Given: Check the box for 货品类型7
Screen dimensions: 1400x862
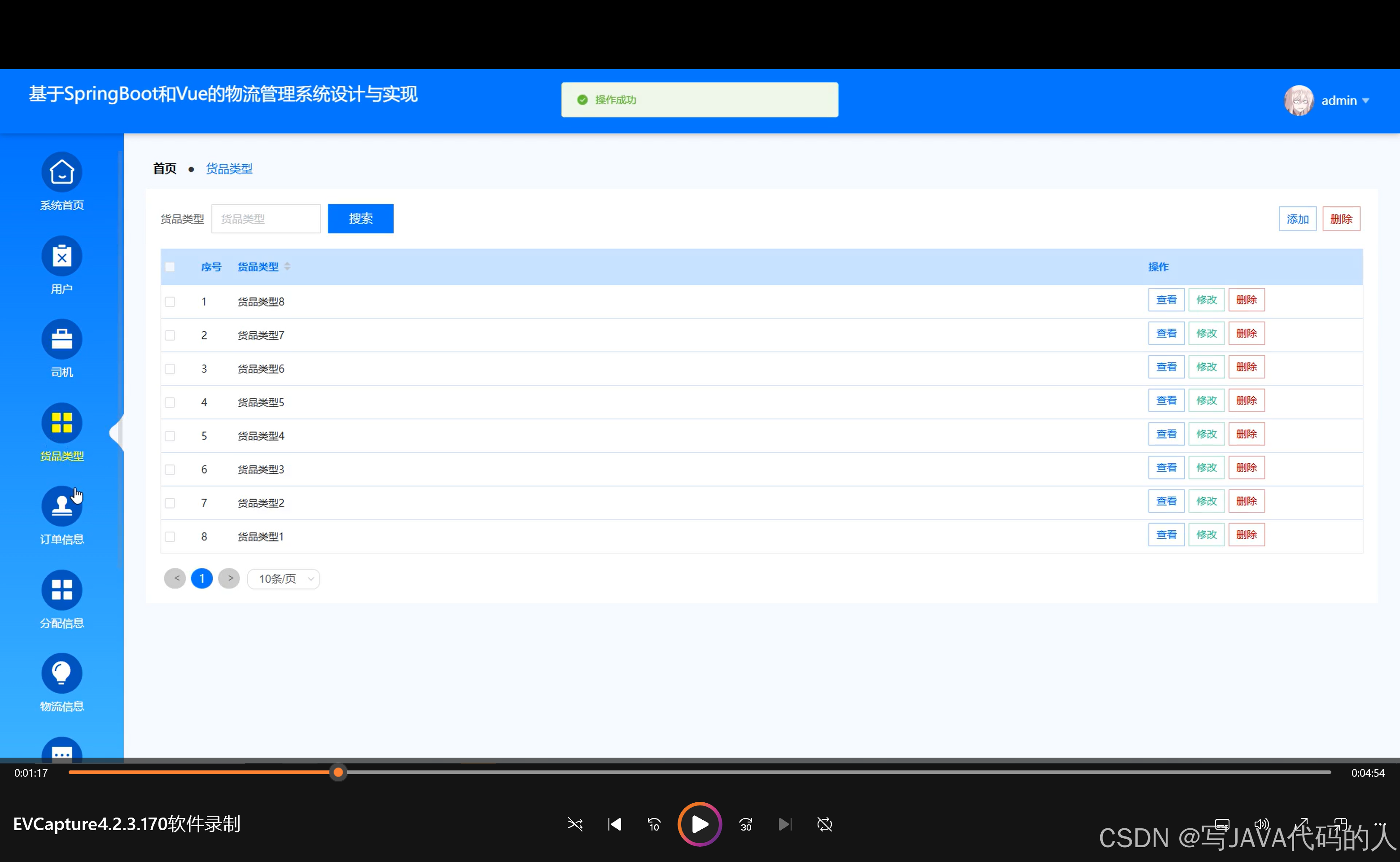Looking at the screenshot, I should click(170, 335).
